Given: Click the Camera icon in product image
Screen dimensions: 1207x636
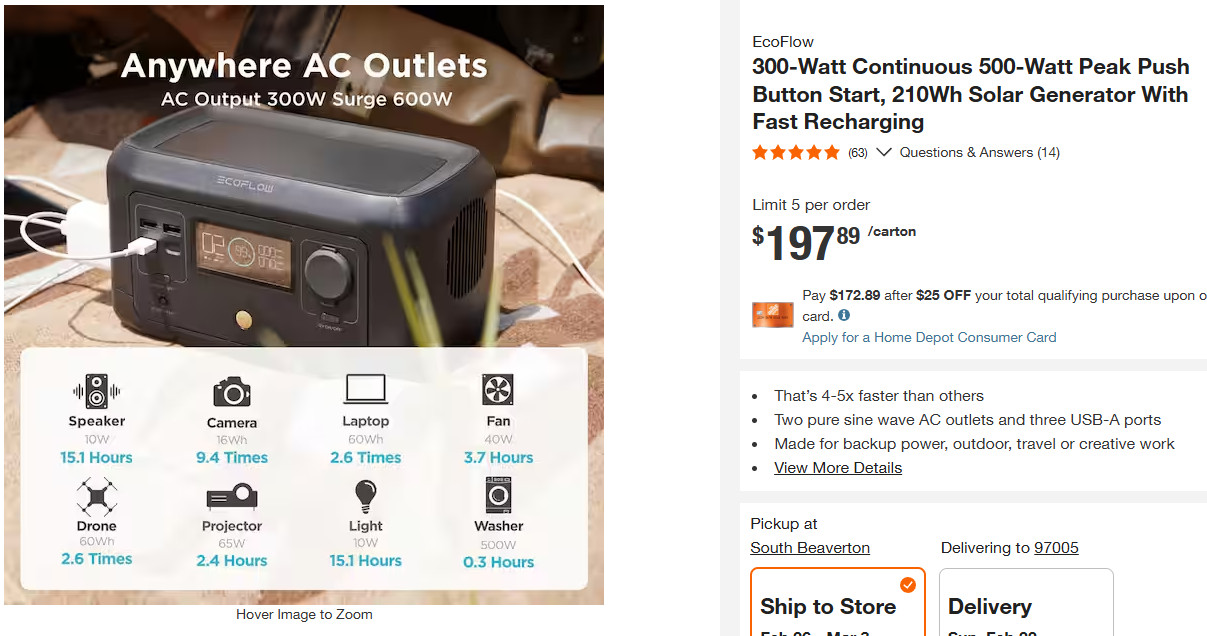Looking at the screenshot, I should point(231,392).
